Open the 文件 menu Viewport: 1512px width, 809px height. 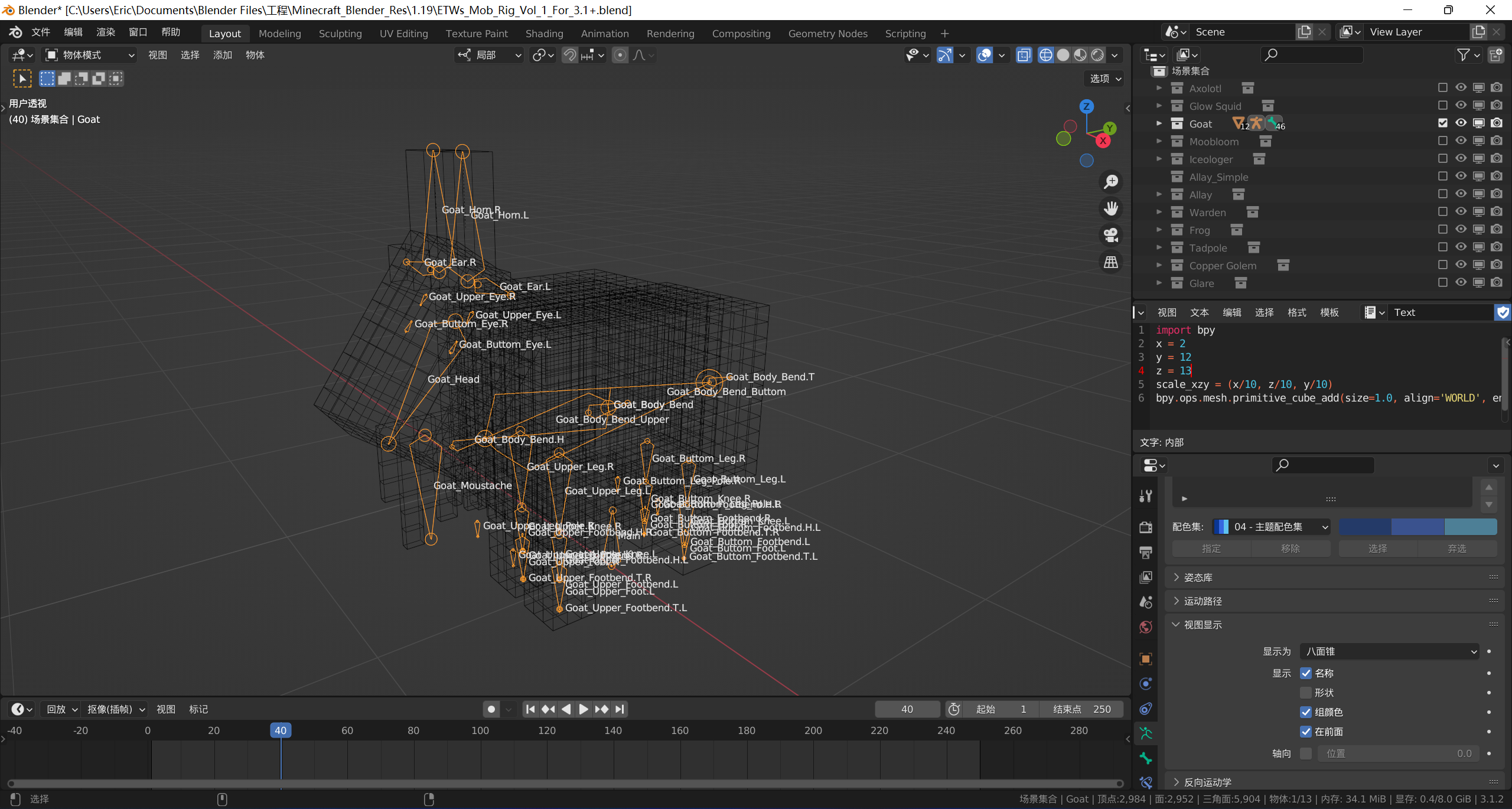tap(40, 32)
